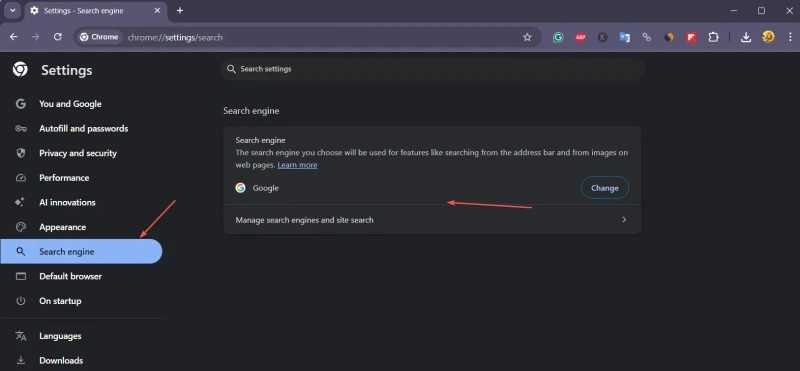The width and height of the screenshot is (800, 371).
Task: Open the Grammarly extension icon
Action: coord(558,37)
